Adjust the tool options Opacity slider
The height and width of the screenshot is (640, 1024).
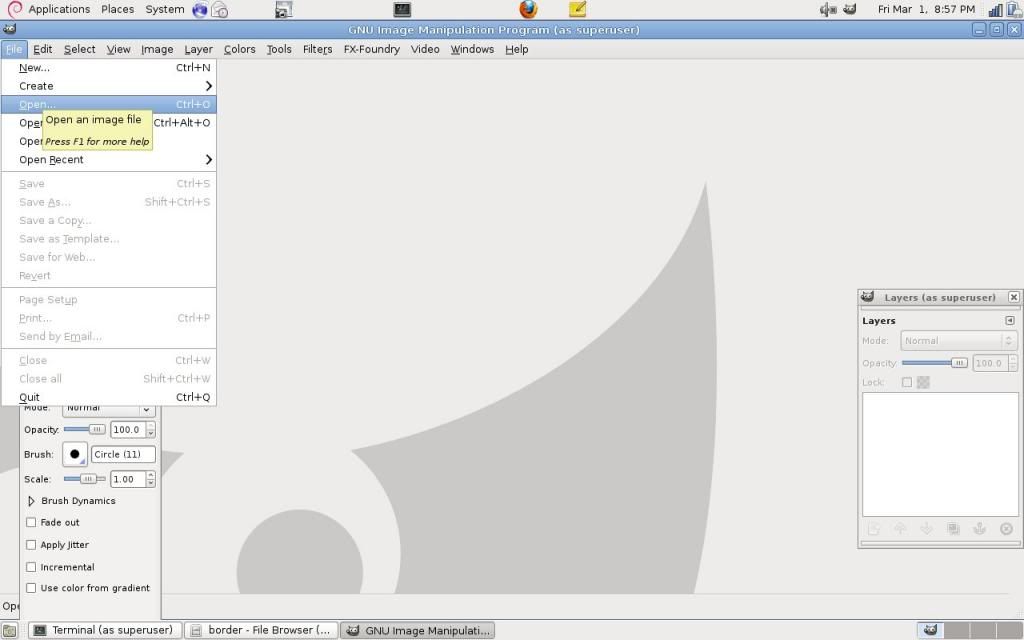(84, 430)
